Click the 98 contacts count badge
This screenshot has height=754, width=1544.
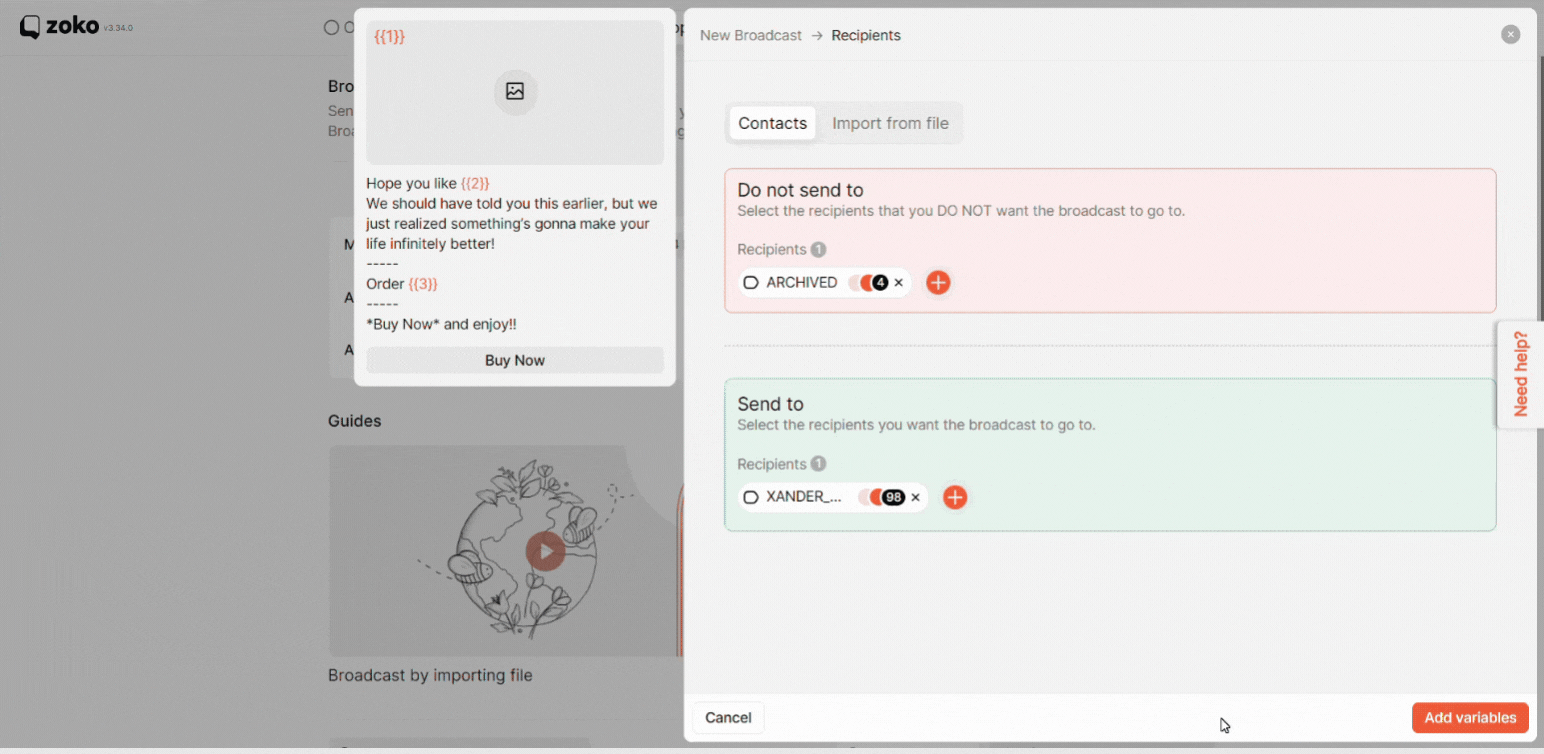tap(893, 497)
